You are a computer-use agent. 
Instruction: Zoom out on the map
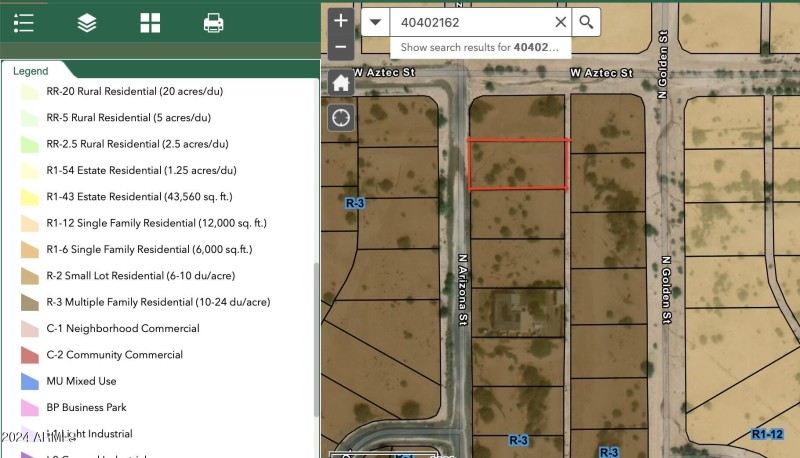(341, 46)
